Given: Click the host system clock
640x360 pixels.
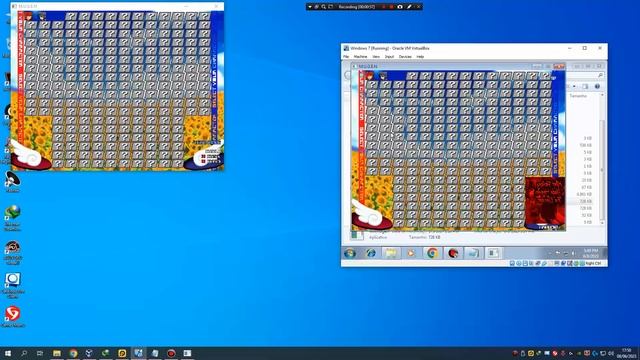Looking at the screenshot, I should [x=627, y=353].
